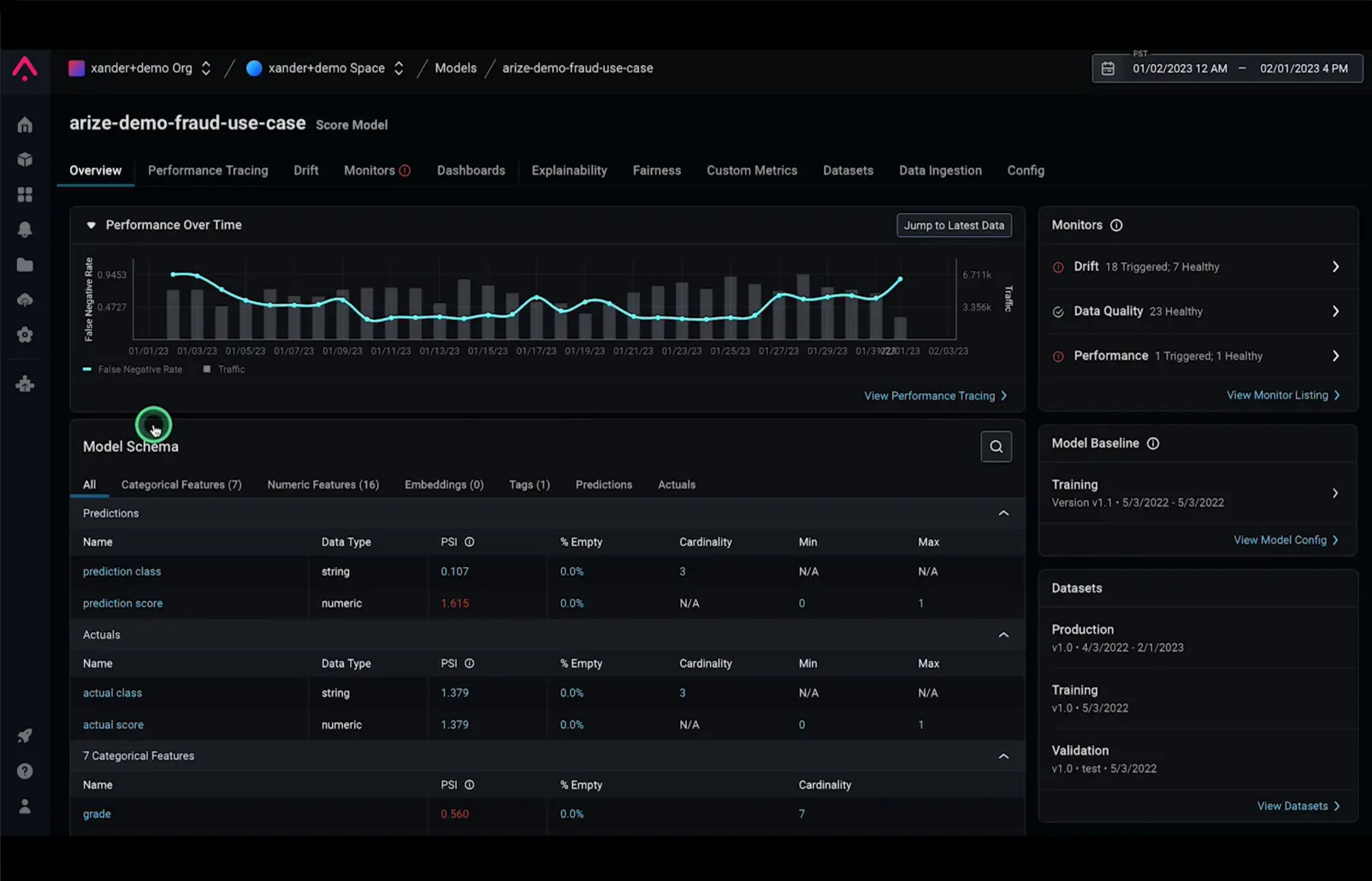Collapse the Actuals schema section

[1003, 635]
